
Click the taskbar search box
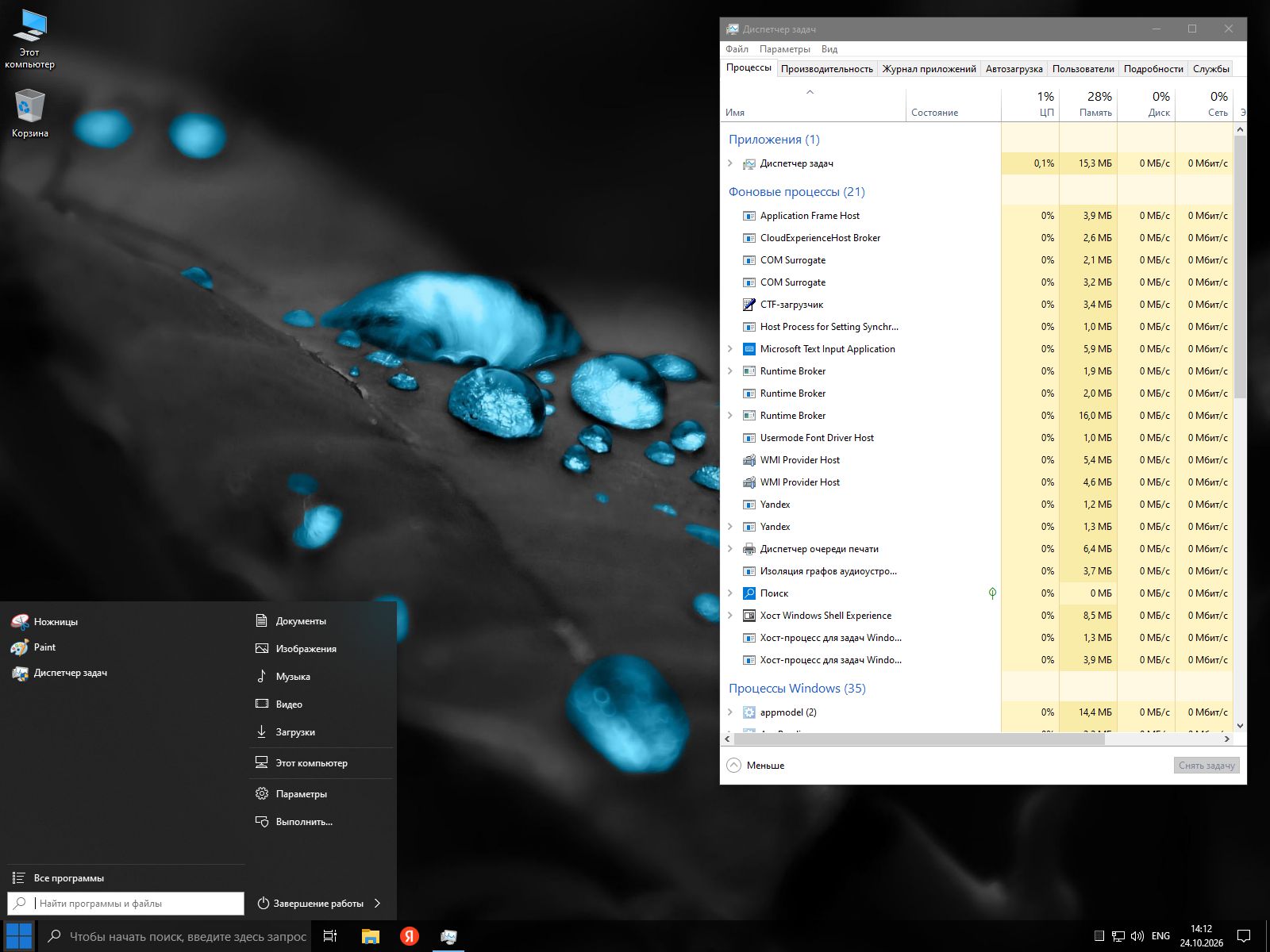point(175,936)
